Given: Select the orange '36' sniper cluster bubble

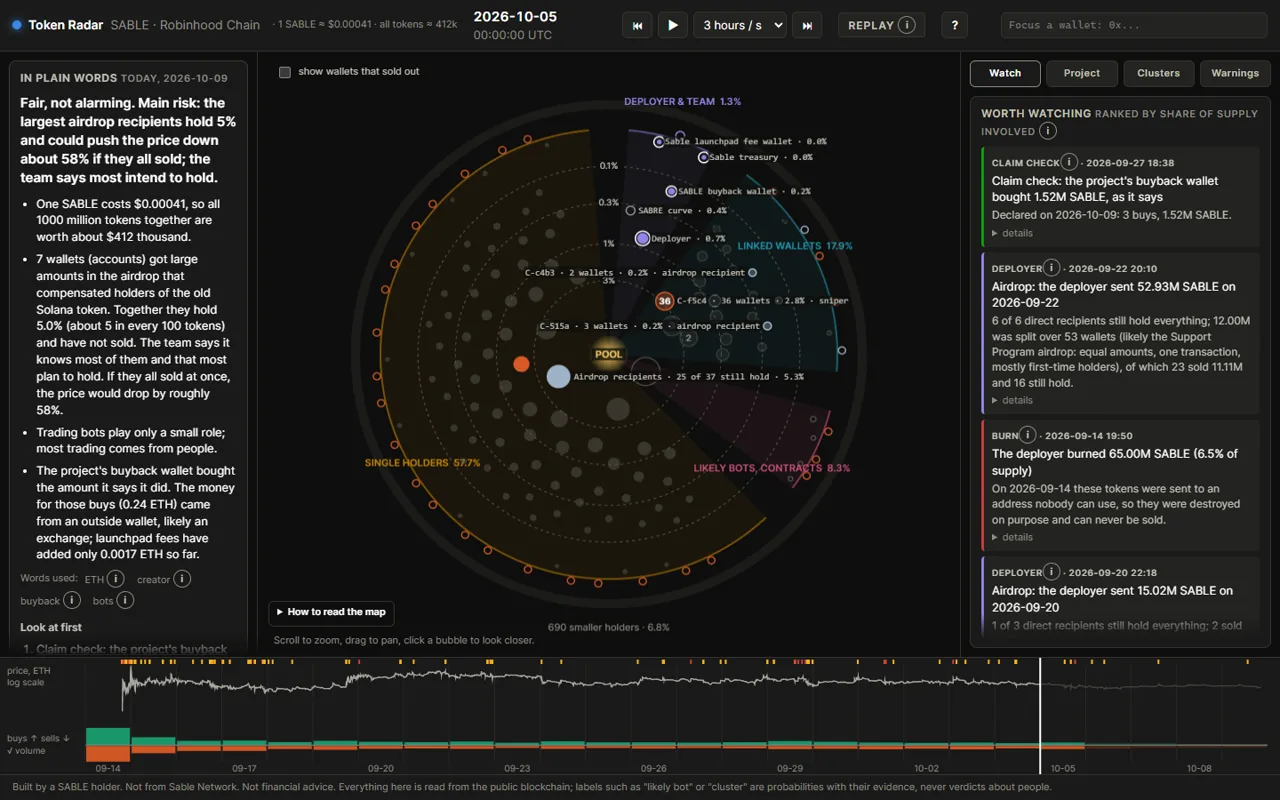Looking at the screenshot, I should pyautogui.click(x=664, y=301).
